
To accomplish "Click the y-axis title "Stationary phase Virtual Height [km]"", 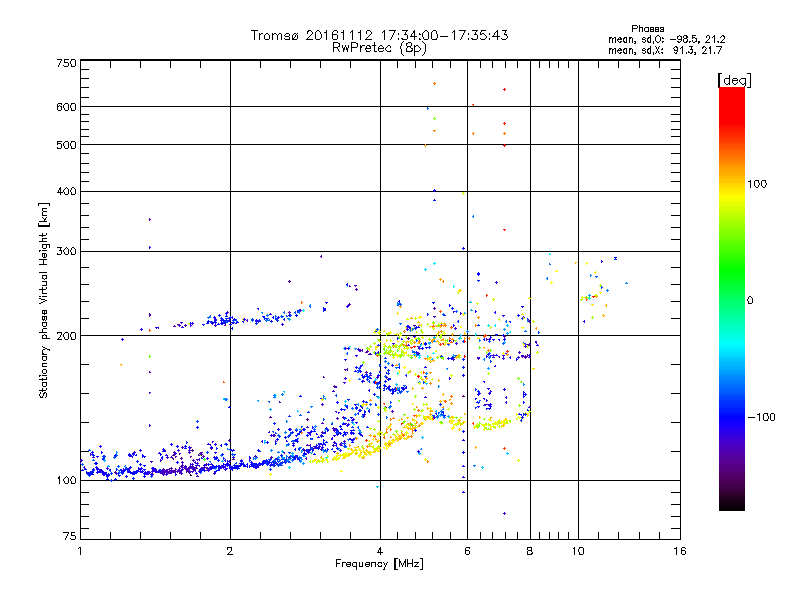I will [44, 300].
